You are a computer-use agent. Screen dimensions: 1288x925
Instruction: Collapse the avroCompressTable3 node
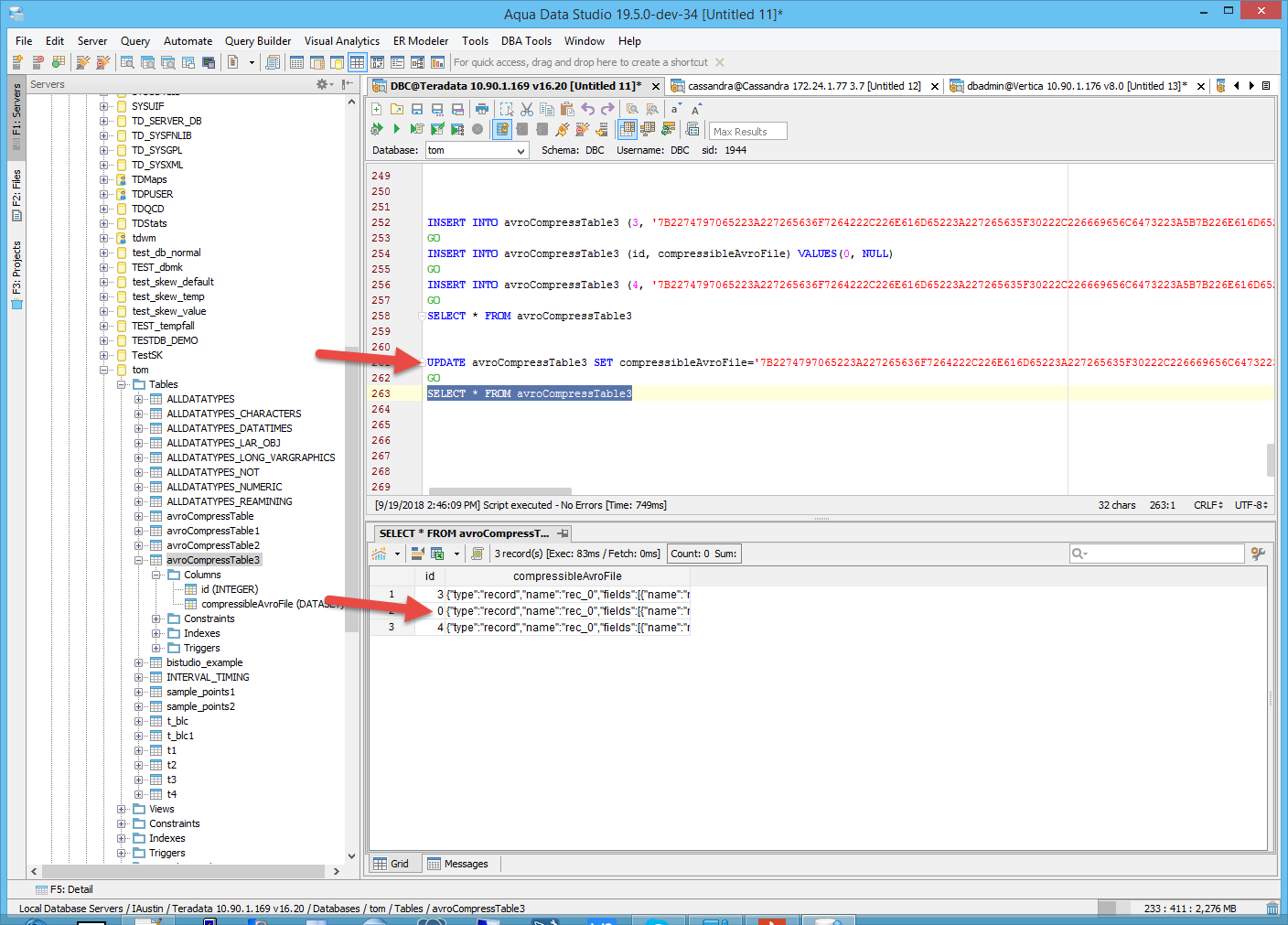139,560
